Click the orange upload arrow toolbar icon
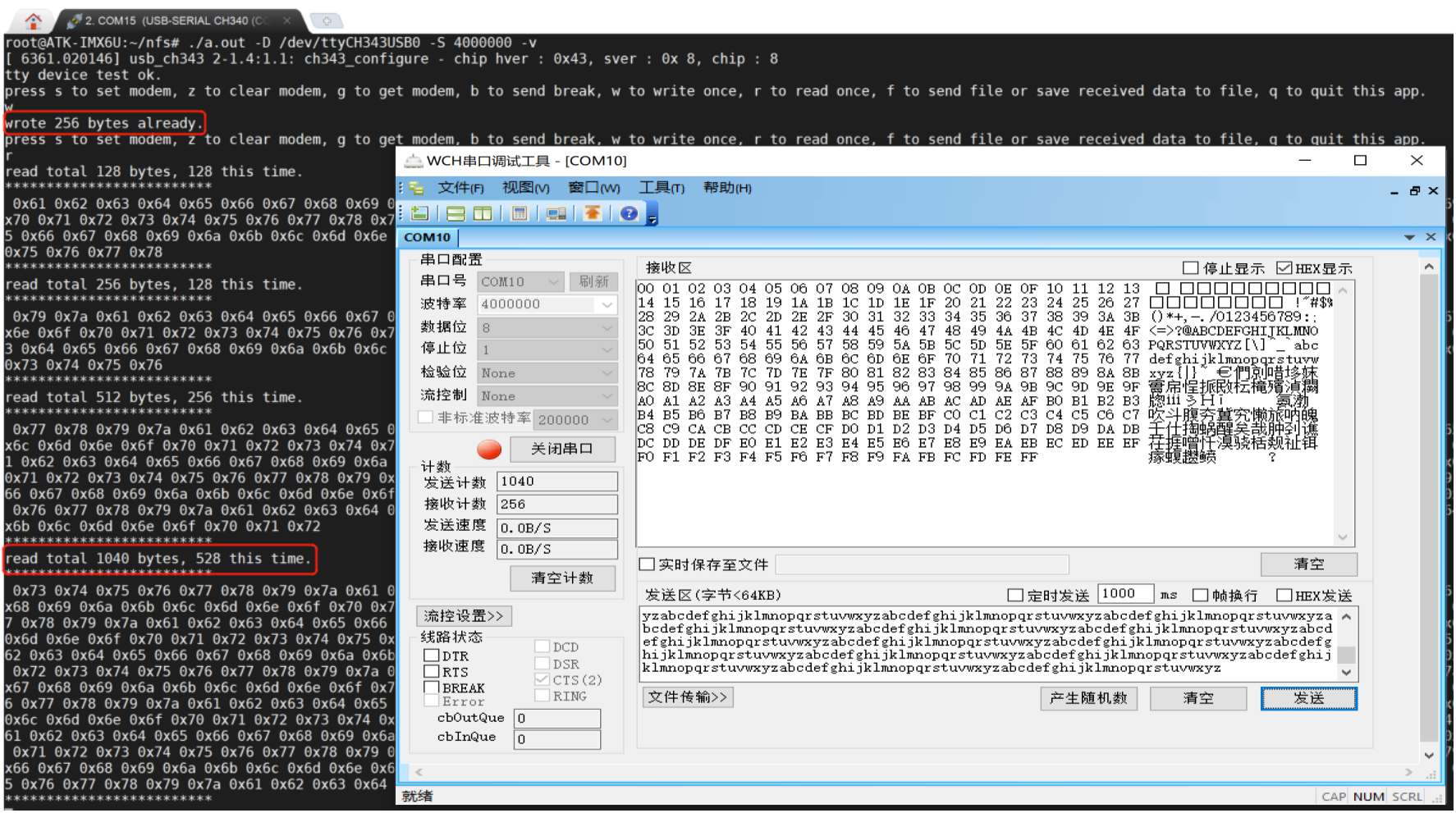This screenshot has height=813, width=1456. coord(593,213)
